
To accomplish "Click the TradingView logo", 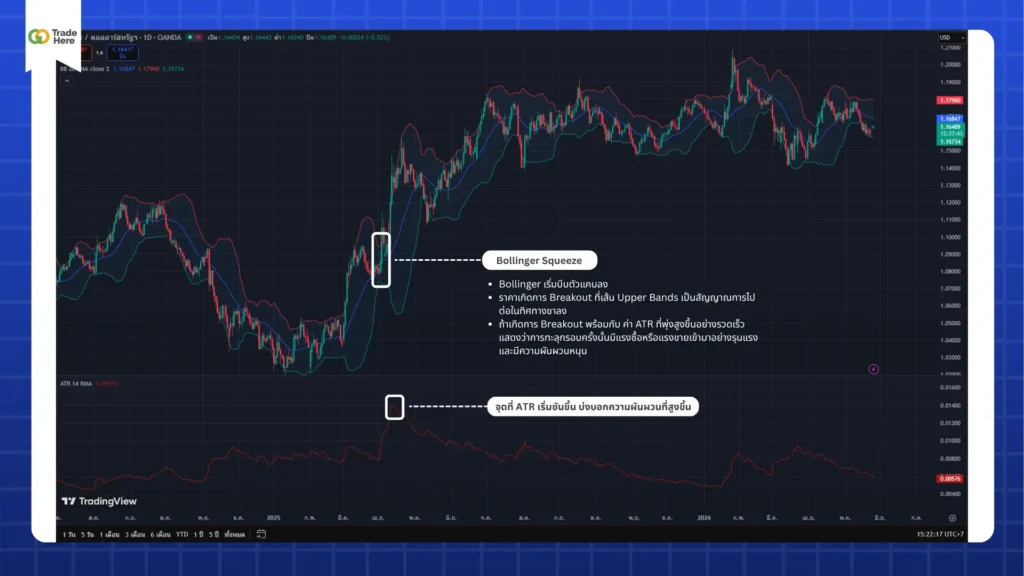I will coord(99,501).
